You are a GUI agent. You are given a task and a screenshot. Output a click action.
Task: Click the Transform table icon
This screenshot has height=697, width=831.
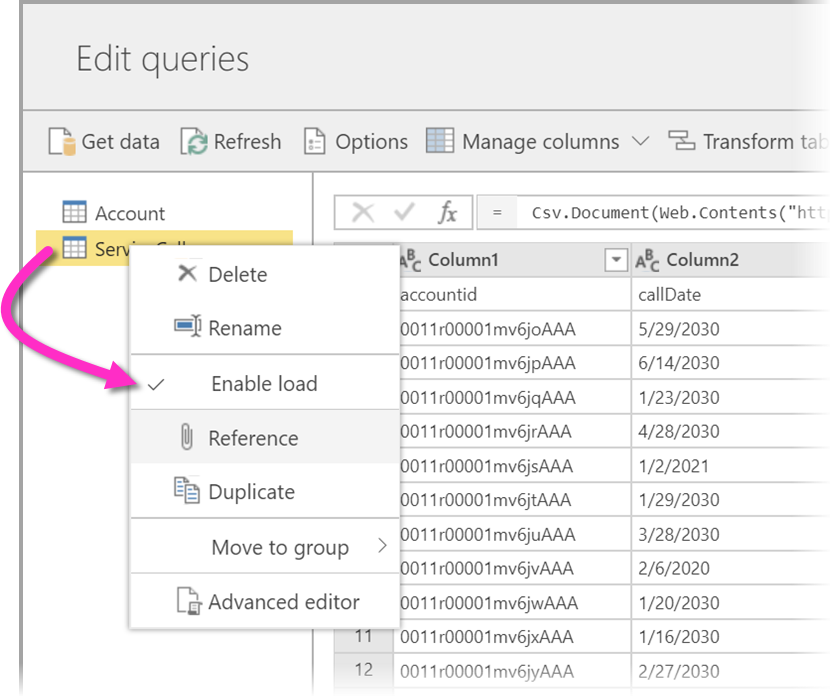click(682, 141)
